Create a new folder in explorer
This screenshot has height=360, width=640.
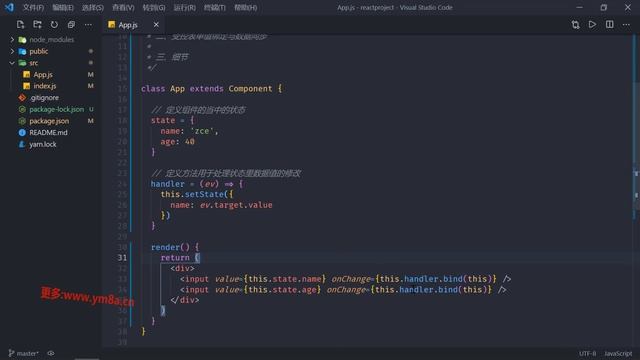(38, 24)
